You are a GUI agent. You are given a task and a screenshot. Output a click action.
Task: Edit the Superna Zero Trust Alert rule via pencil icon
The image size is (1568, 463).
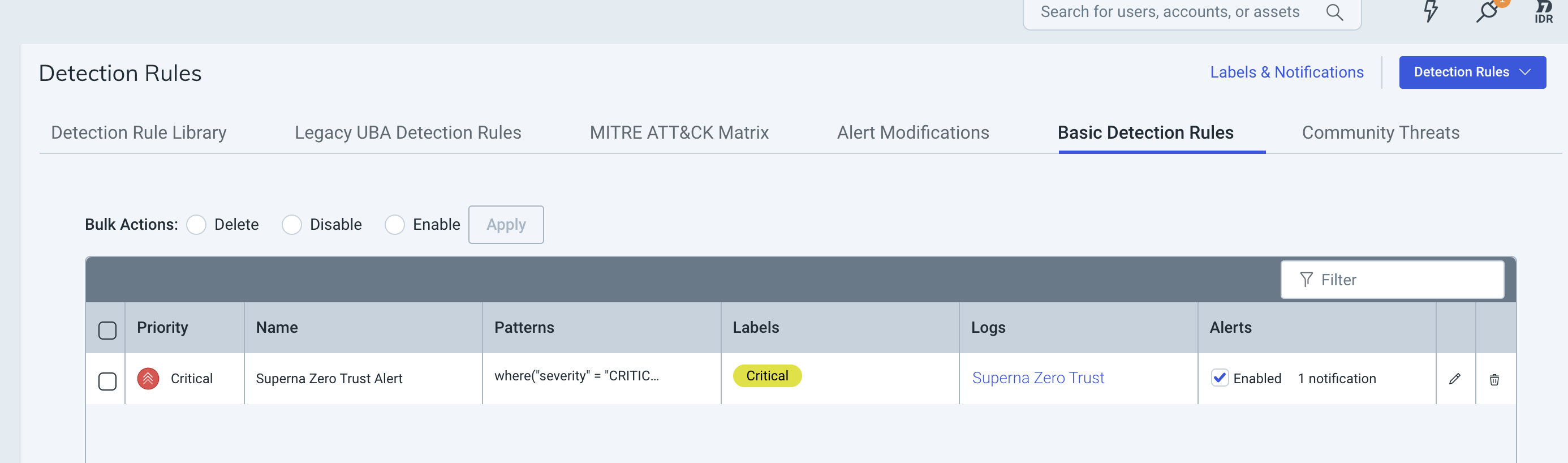click(1455, 379)
